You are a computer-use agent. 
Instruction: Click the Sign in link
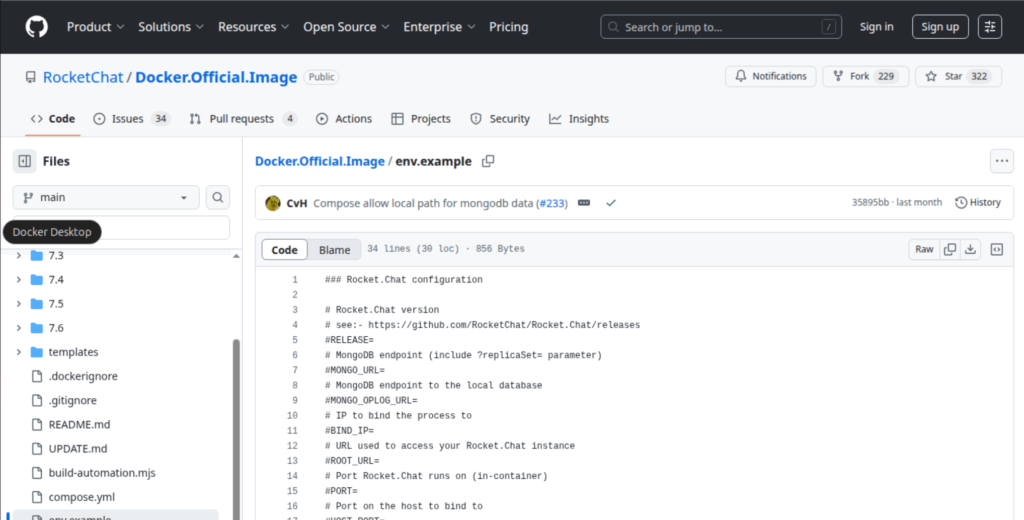click(876, 27)
